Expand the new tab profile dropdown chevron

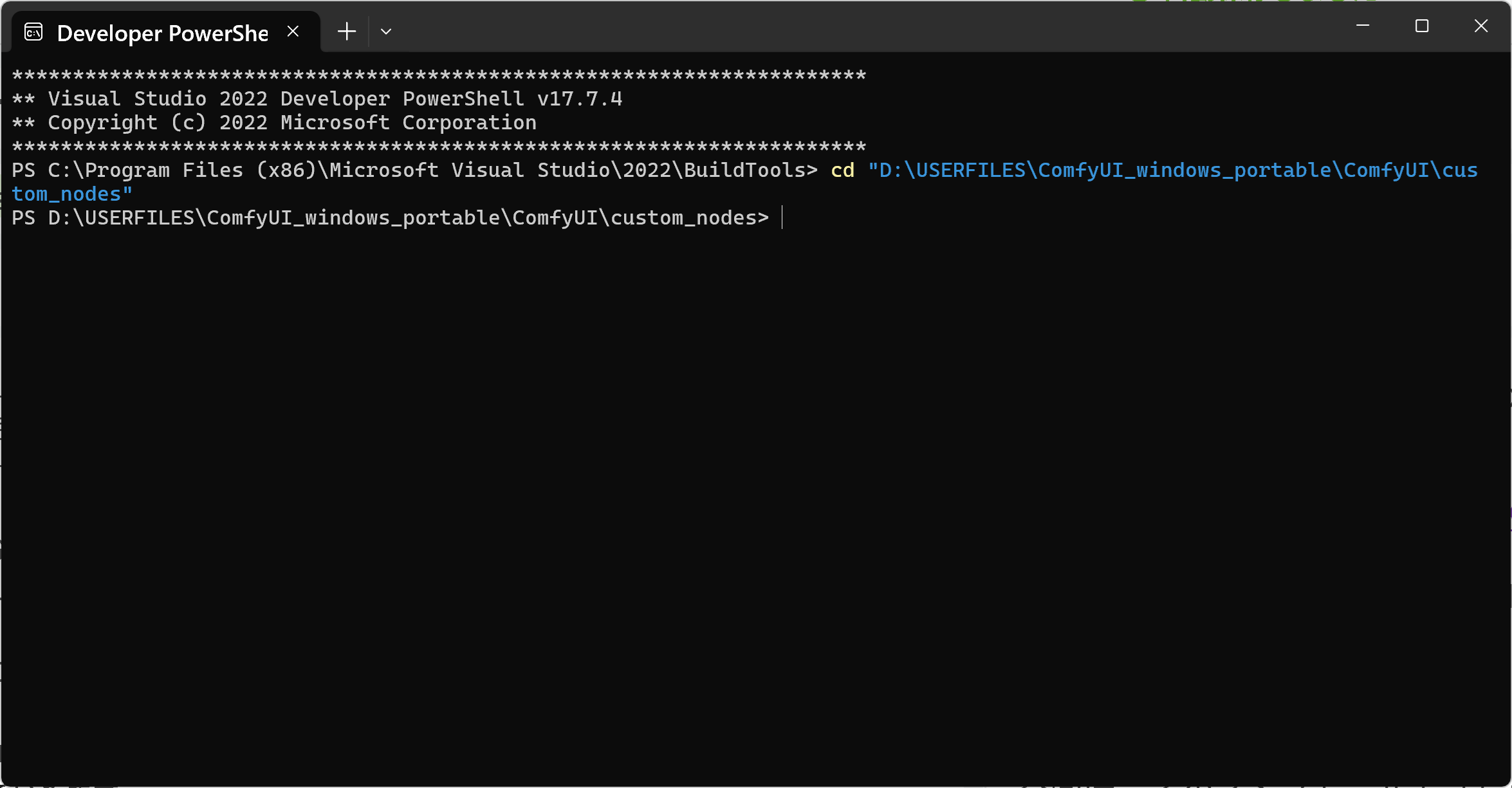386,31
